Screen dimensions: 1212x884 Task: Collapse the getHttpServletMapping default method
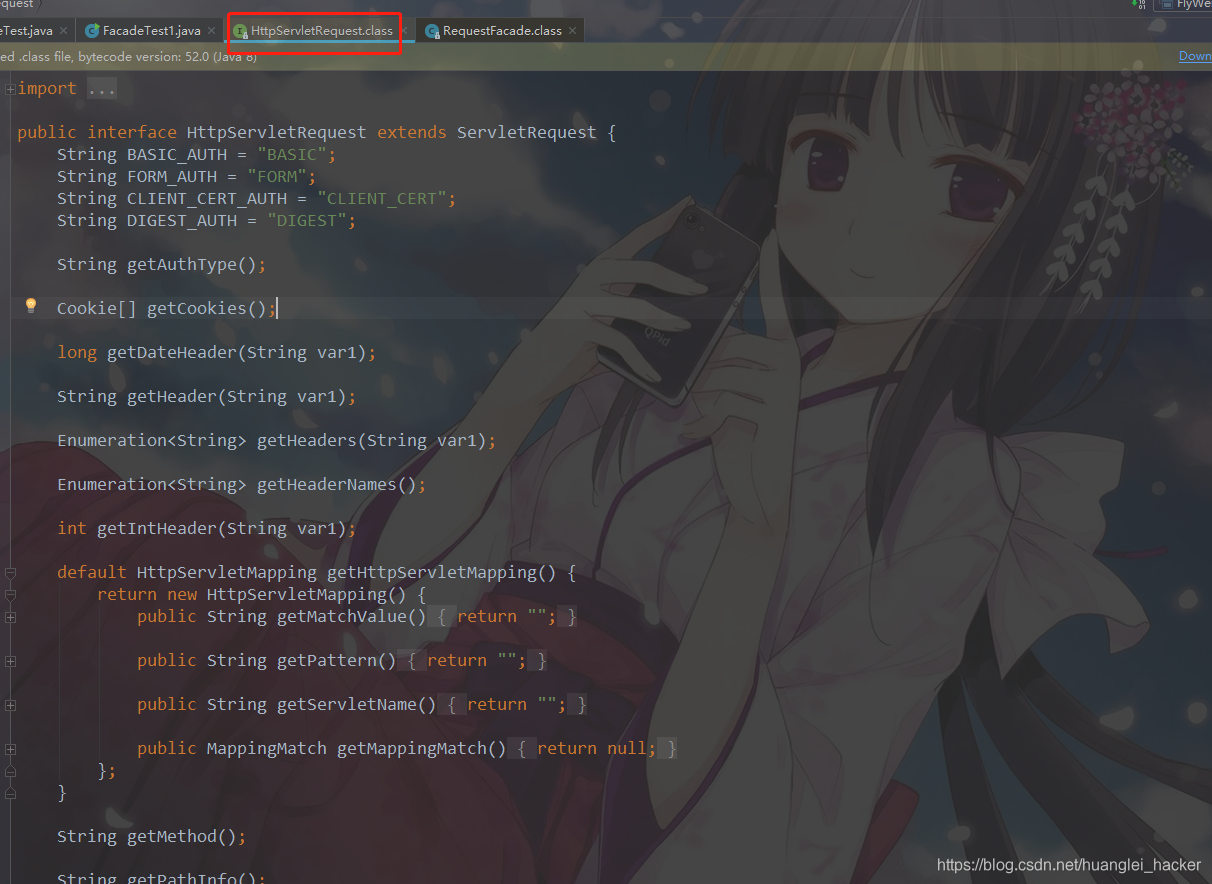(x=10, y=573)
